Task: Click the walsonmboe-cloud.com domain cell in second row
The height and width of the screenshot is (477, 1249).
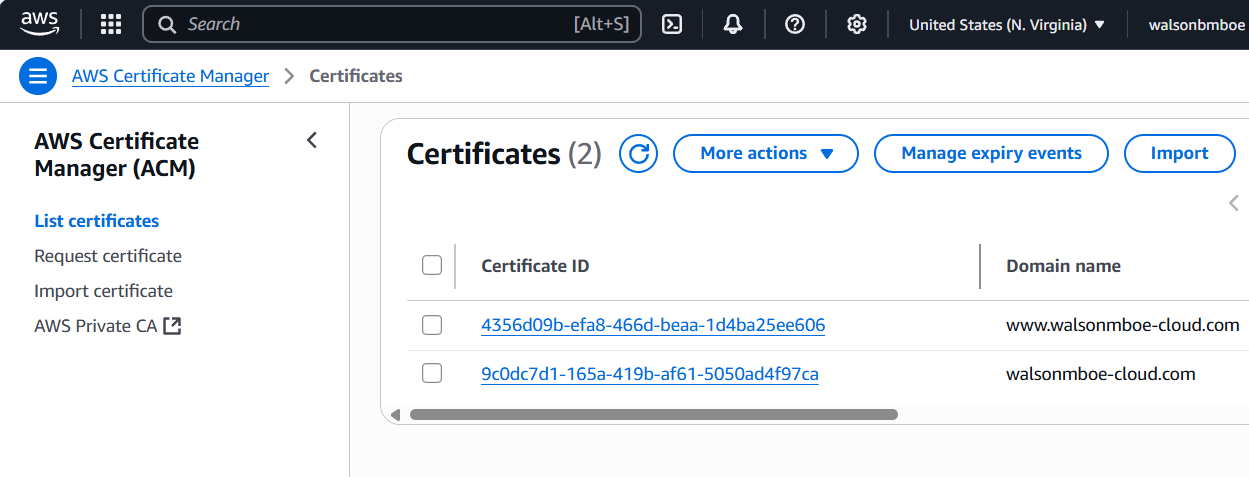Action: 1101,374
